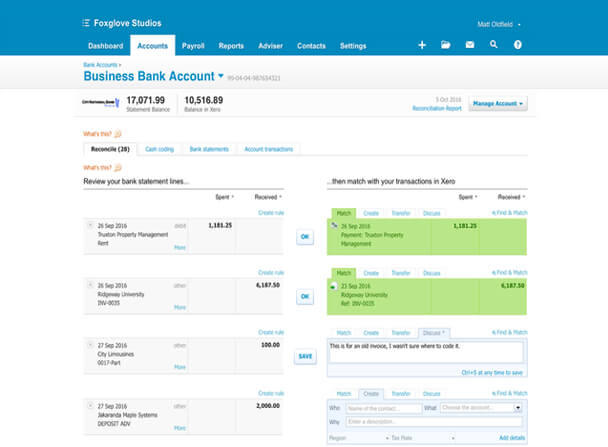Sort by Received in Xero transactions column

[511, 197]
